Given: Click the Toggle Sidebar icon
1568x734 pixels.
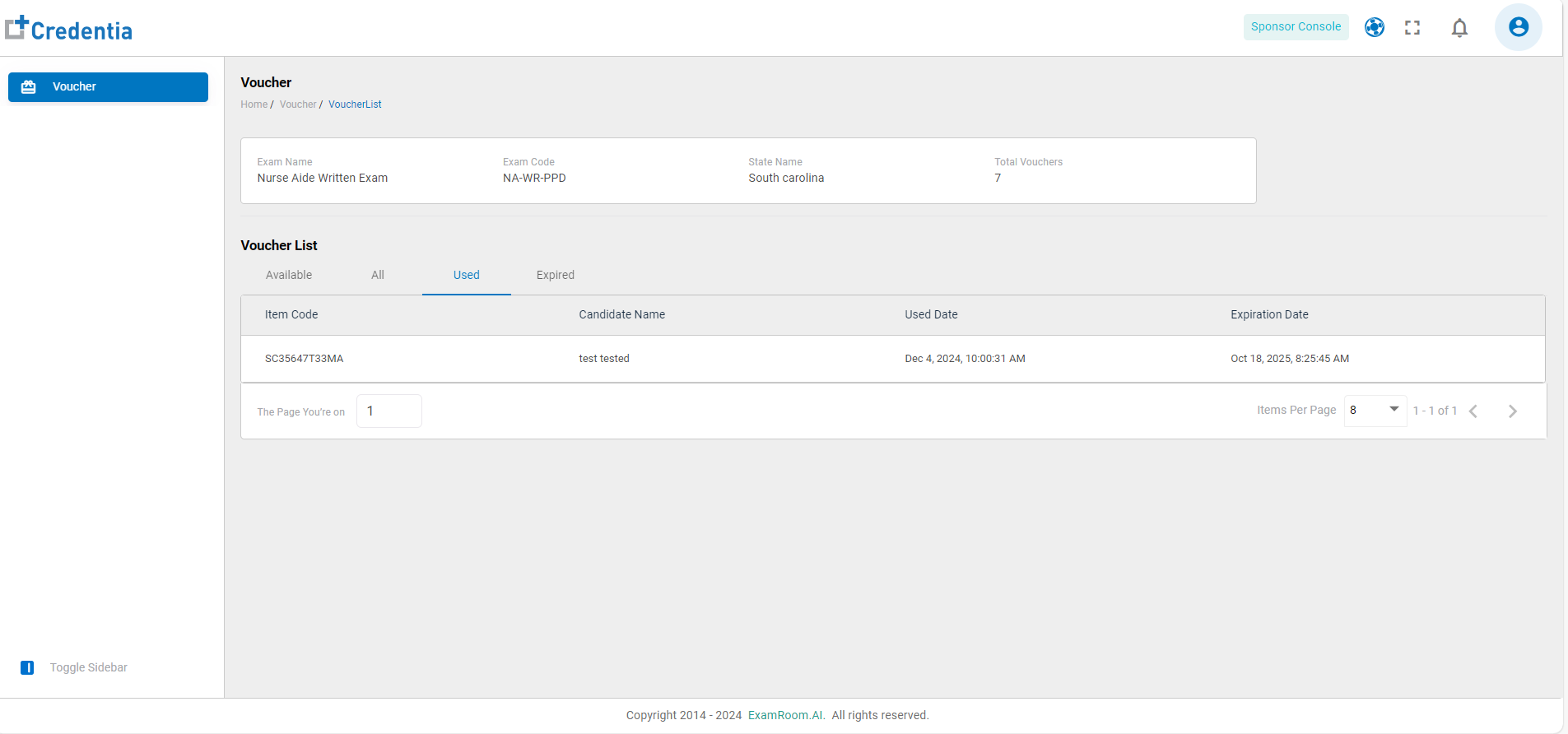Looking at the screenshot, I should click(27, 667).
